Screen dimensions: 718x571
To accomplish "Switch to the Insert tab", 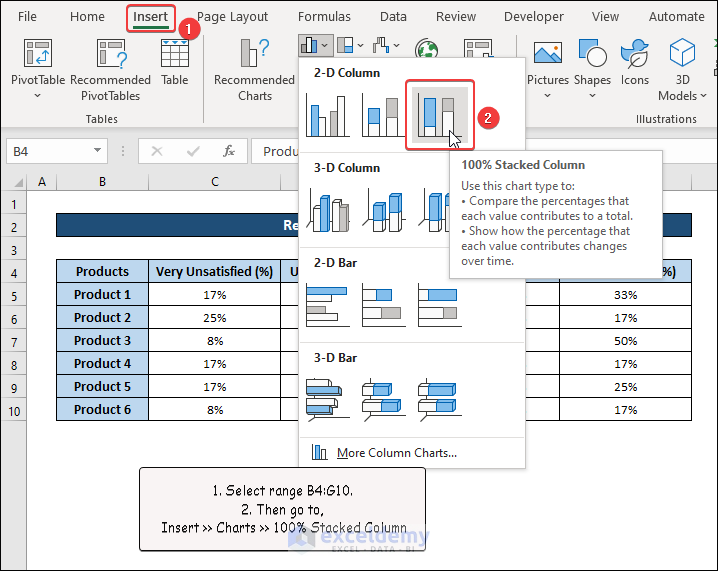I will [x=150, y=17].
